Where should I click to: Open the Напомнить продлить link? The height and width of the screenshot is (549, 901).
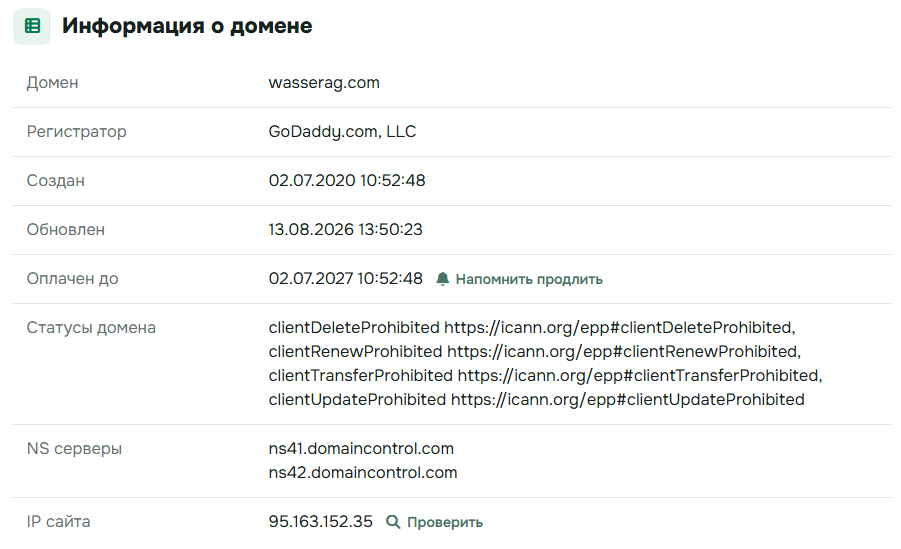tap(529, 279)
